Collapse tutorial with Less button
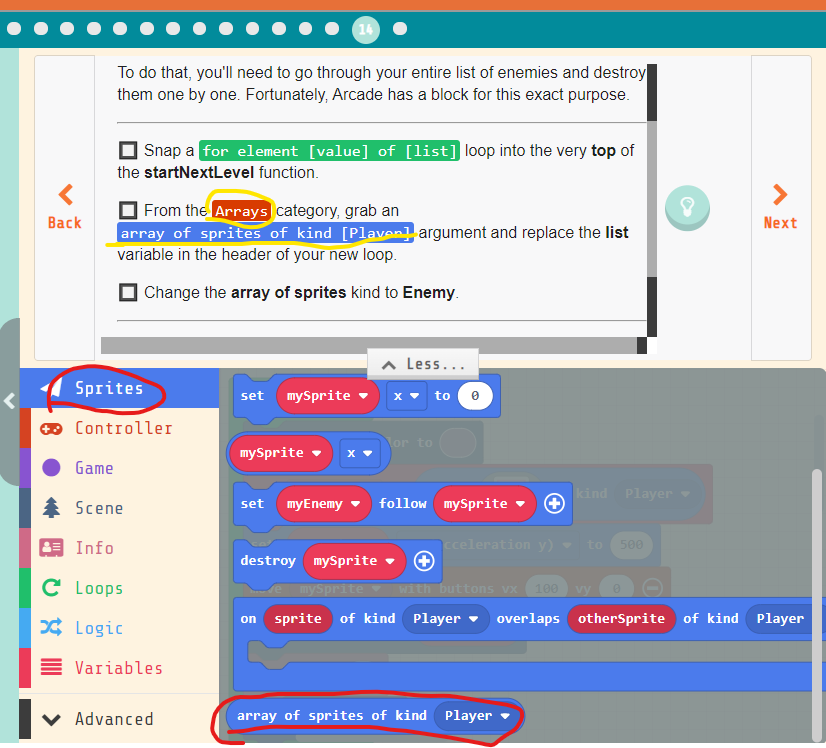Image resolution: width=826 pixels, height=748 pixels. [423, 364]
